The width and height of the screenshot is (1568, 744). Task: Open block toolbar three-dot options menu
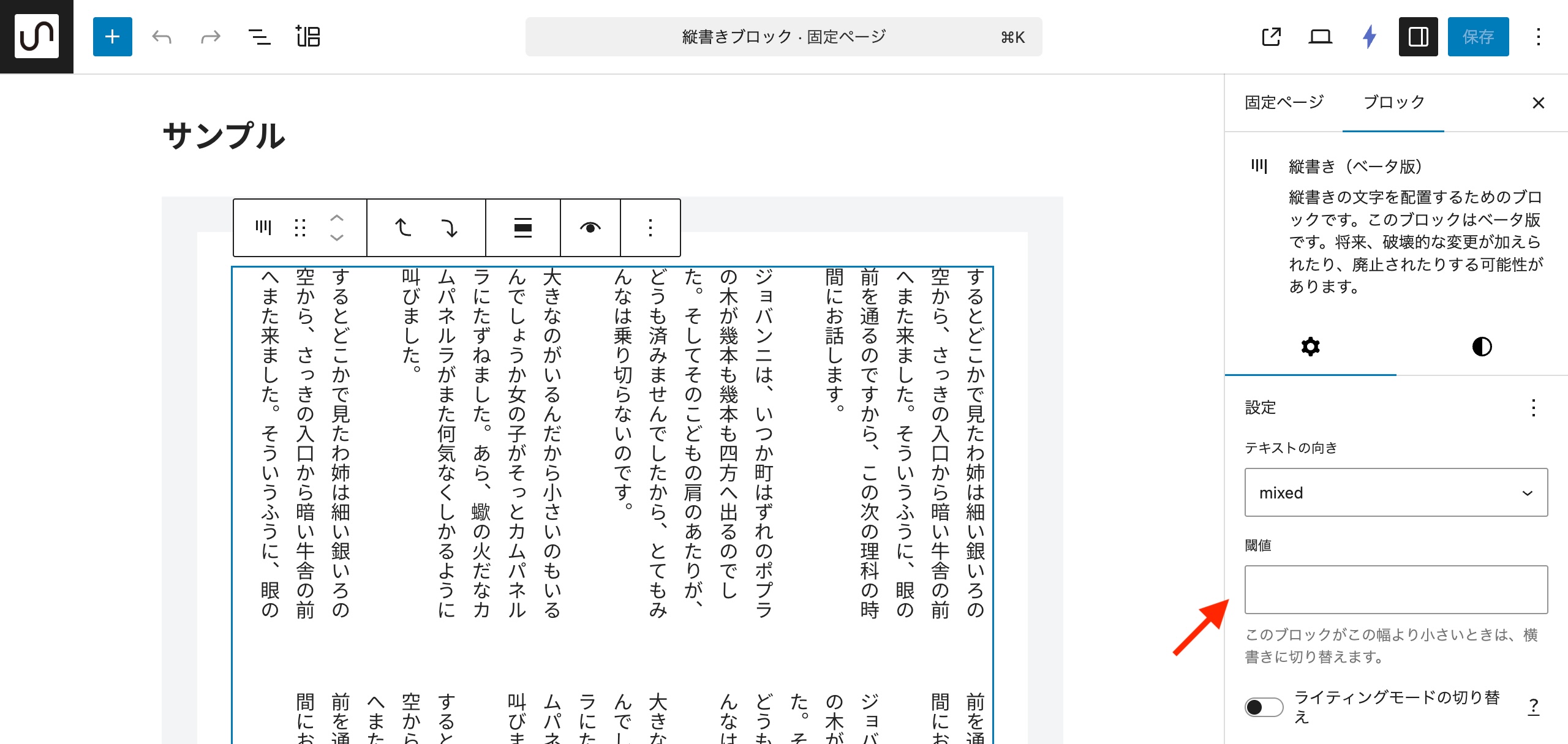tap(650, 228)
